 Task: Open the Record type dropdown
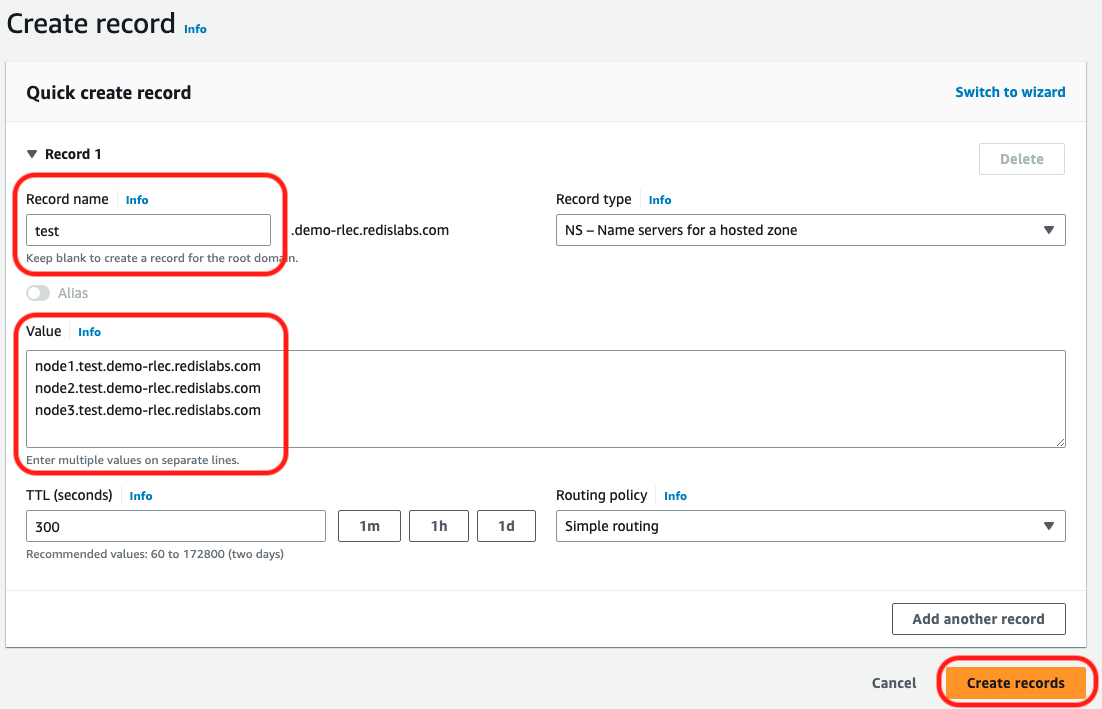(x=810, y=230)
